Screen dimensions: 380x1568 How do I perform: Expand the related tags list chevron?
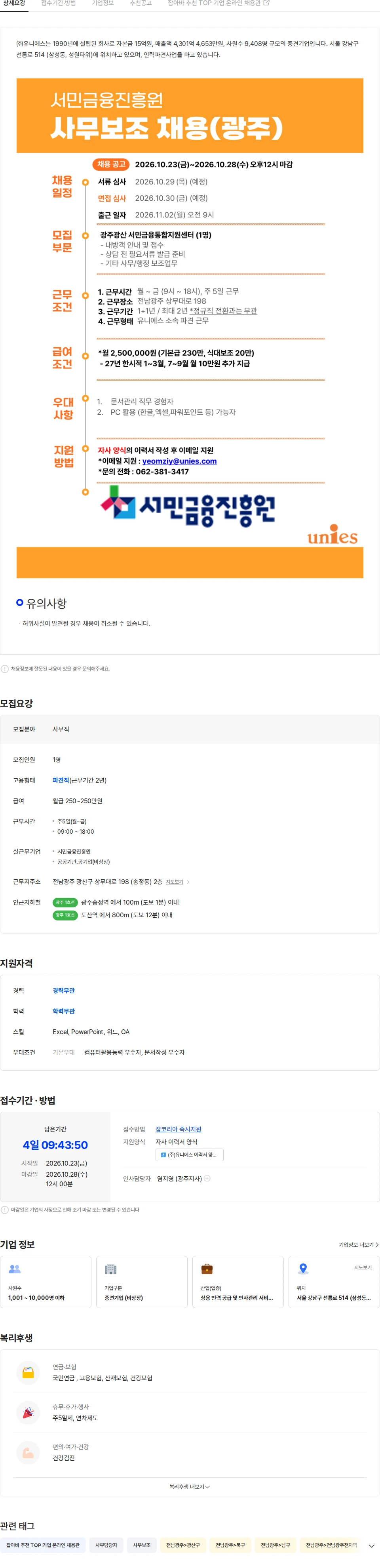tap(371, 1545)
